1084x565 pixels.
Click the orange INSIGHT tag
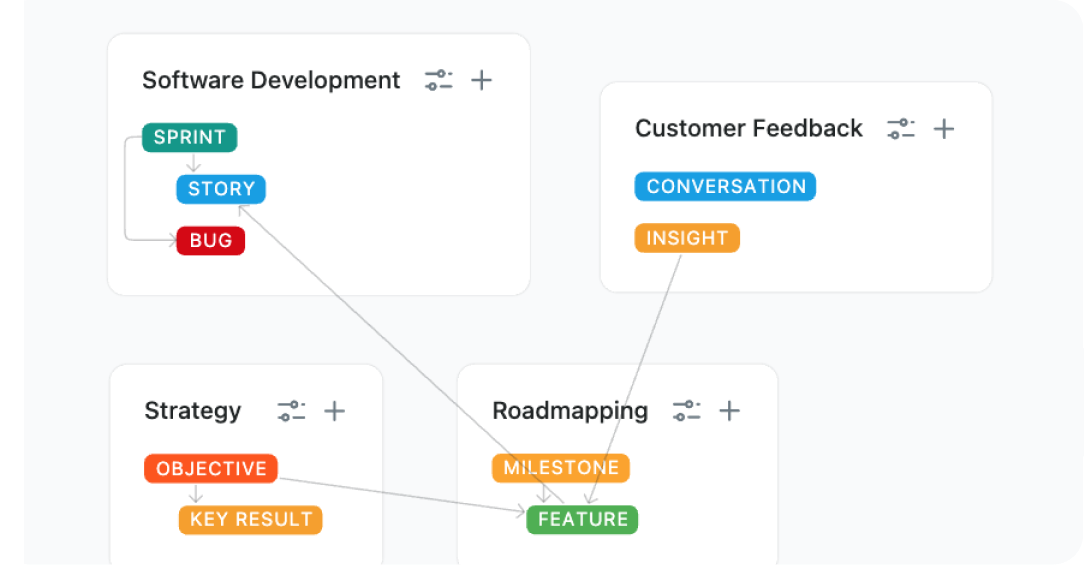pos(687,238)
